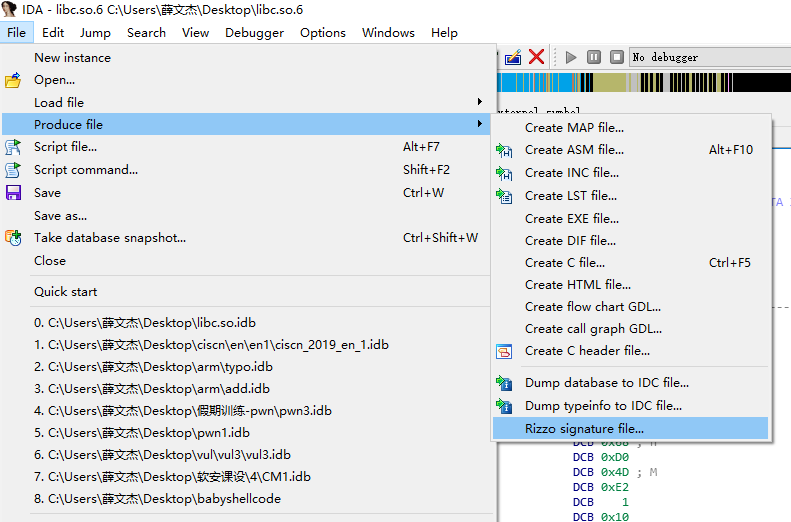Open the Jump menu
Viewport: 791px width, 522px height.
pos(95,33)
